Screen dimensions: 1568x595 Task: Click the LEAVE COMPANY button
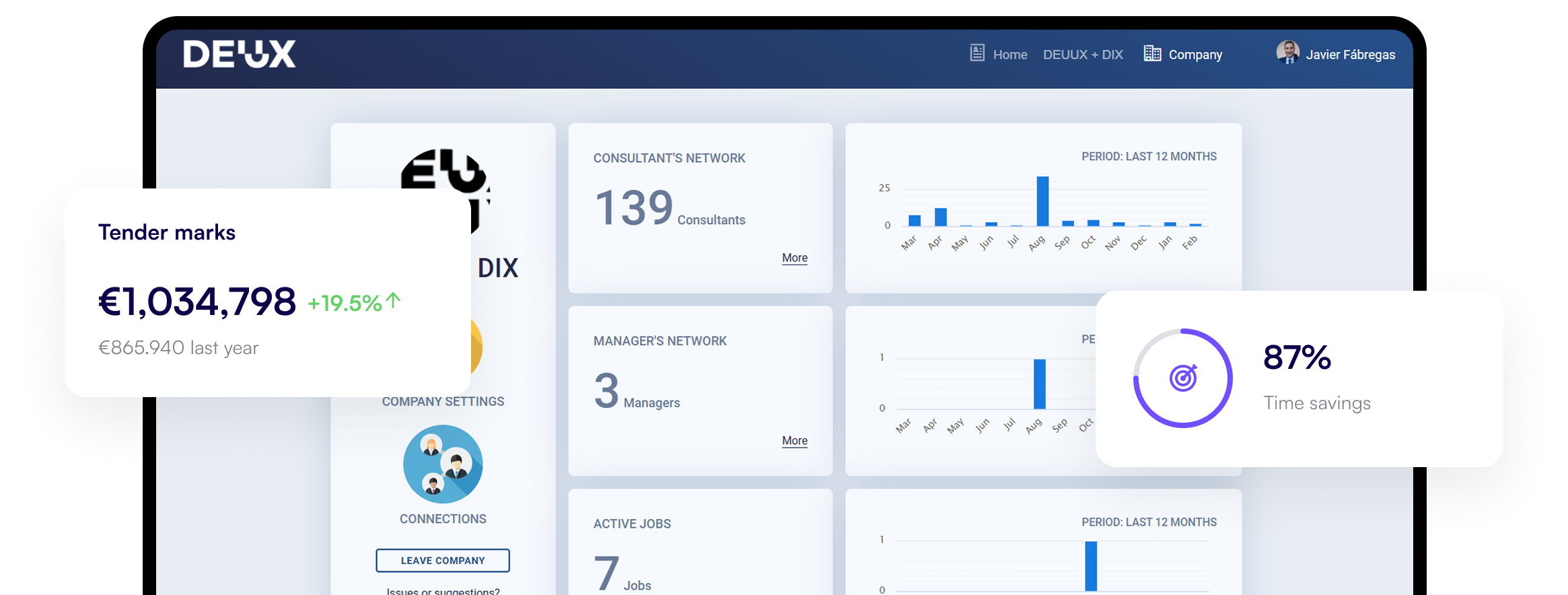[443, 561]
